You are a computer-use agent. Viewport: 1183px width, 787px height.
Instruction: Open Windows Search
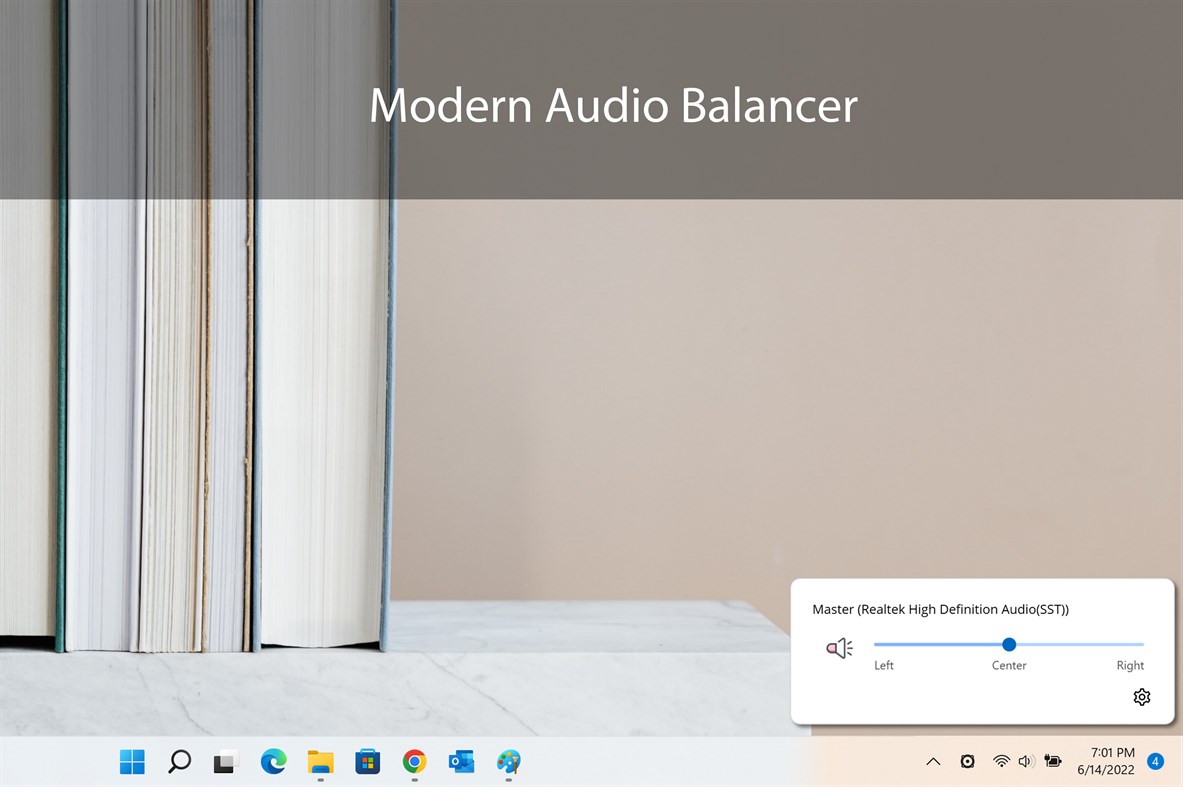(179, 762)
